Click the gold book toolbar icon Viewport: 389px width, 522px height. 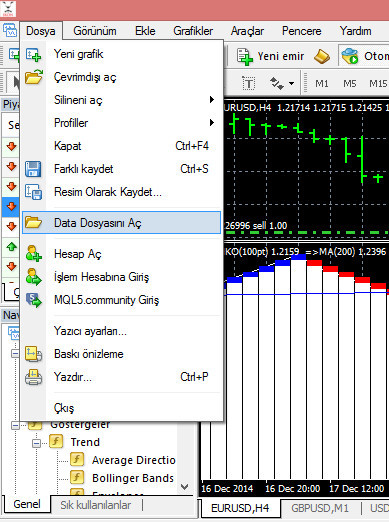(x=322, y=56)
